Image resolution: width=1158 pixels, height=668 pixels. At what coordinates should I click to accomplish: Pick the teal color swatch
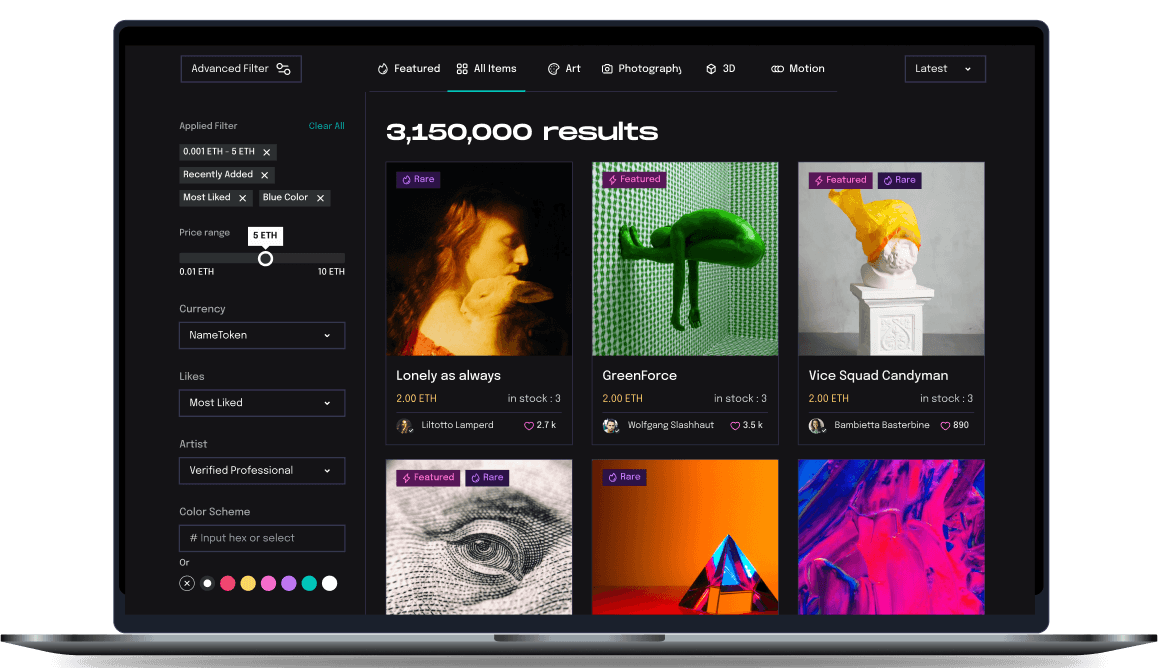(309, 583)
